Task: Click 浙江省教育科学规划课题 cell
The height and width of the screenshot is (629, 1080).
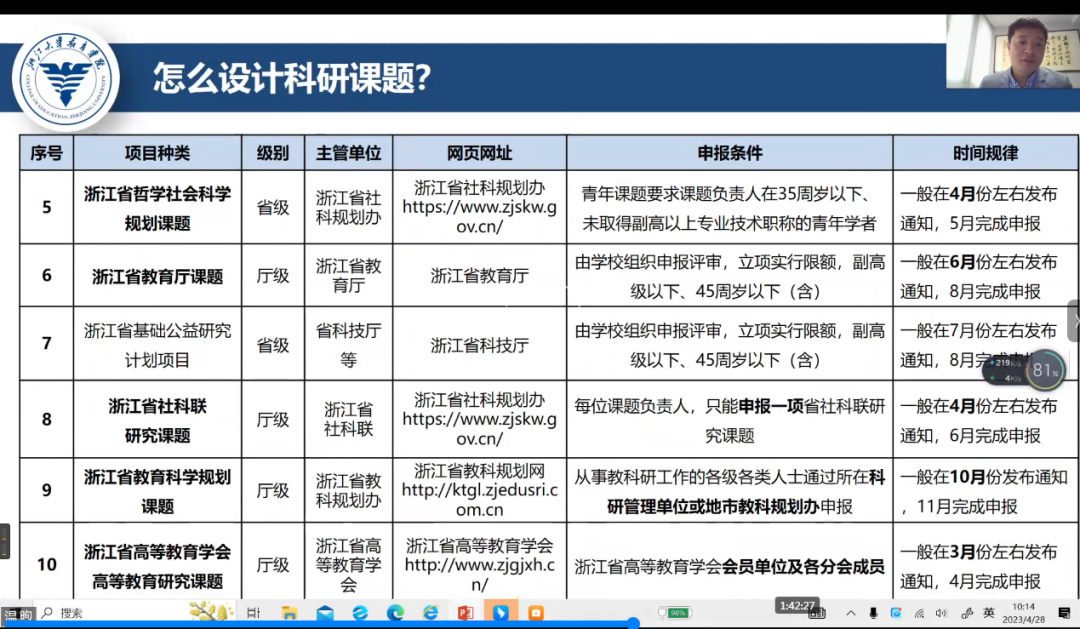Action: click(157, 491)
